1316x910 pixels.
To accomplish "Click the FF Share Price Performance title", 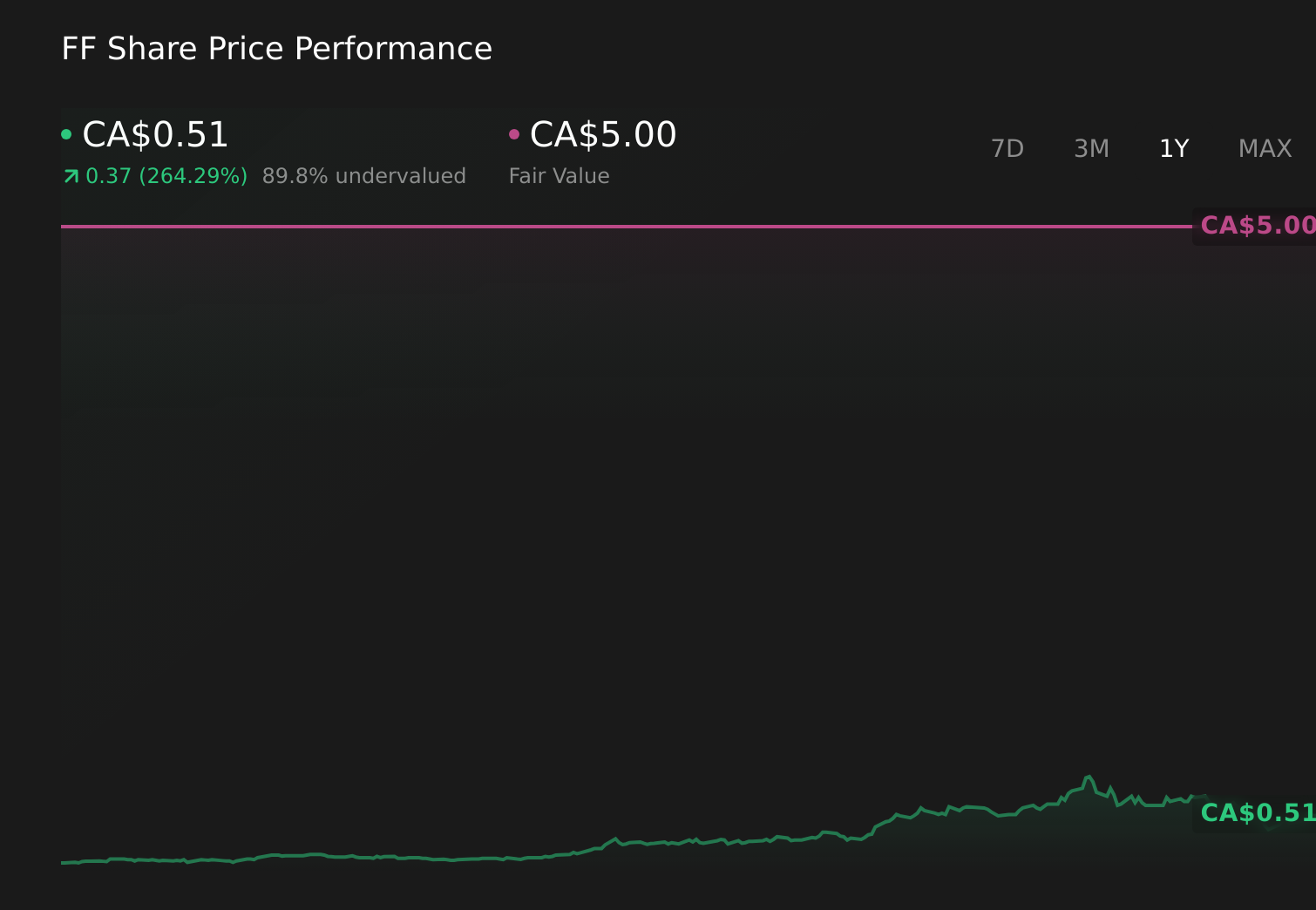I will click(x=275, y=49).
